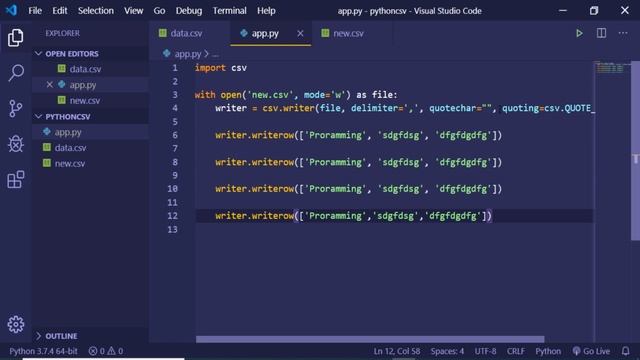
Task: Open data.csv in PYTHONCSV folder
Action: click(x=71, y=148)
